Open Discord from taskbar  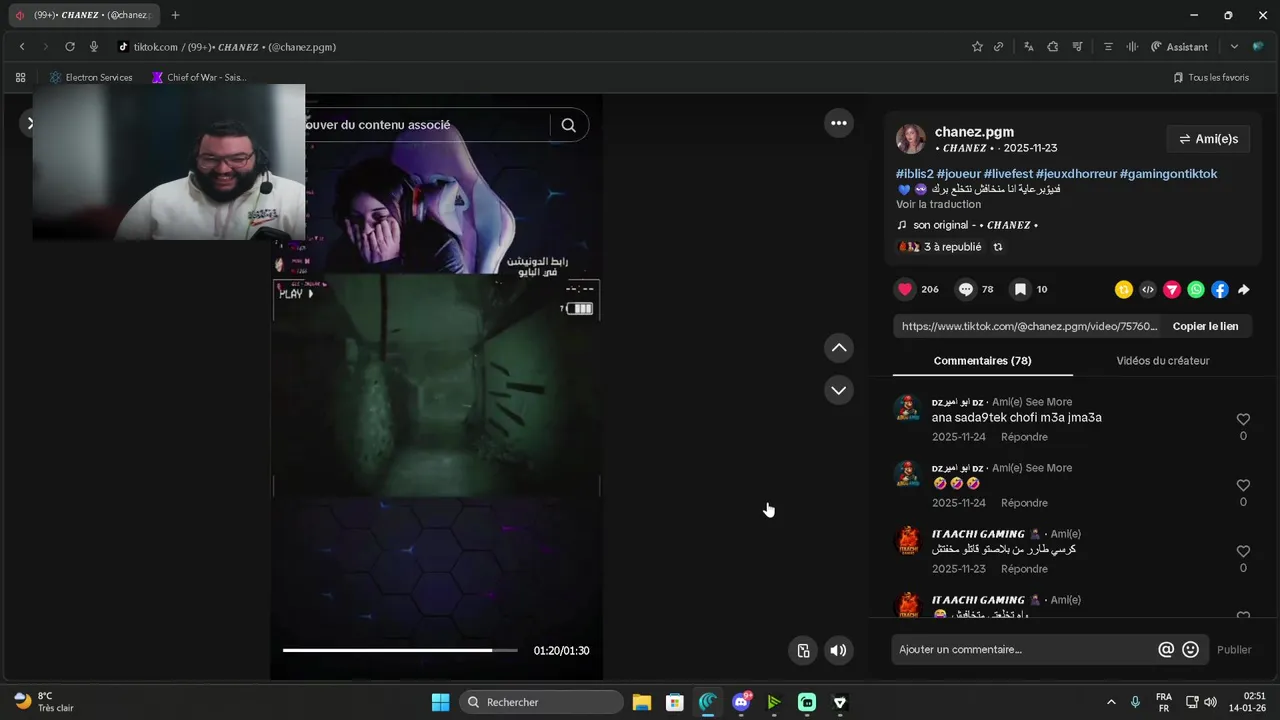point(741,702)
